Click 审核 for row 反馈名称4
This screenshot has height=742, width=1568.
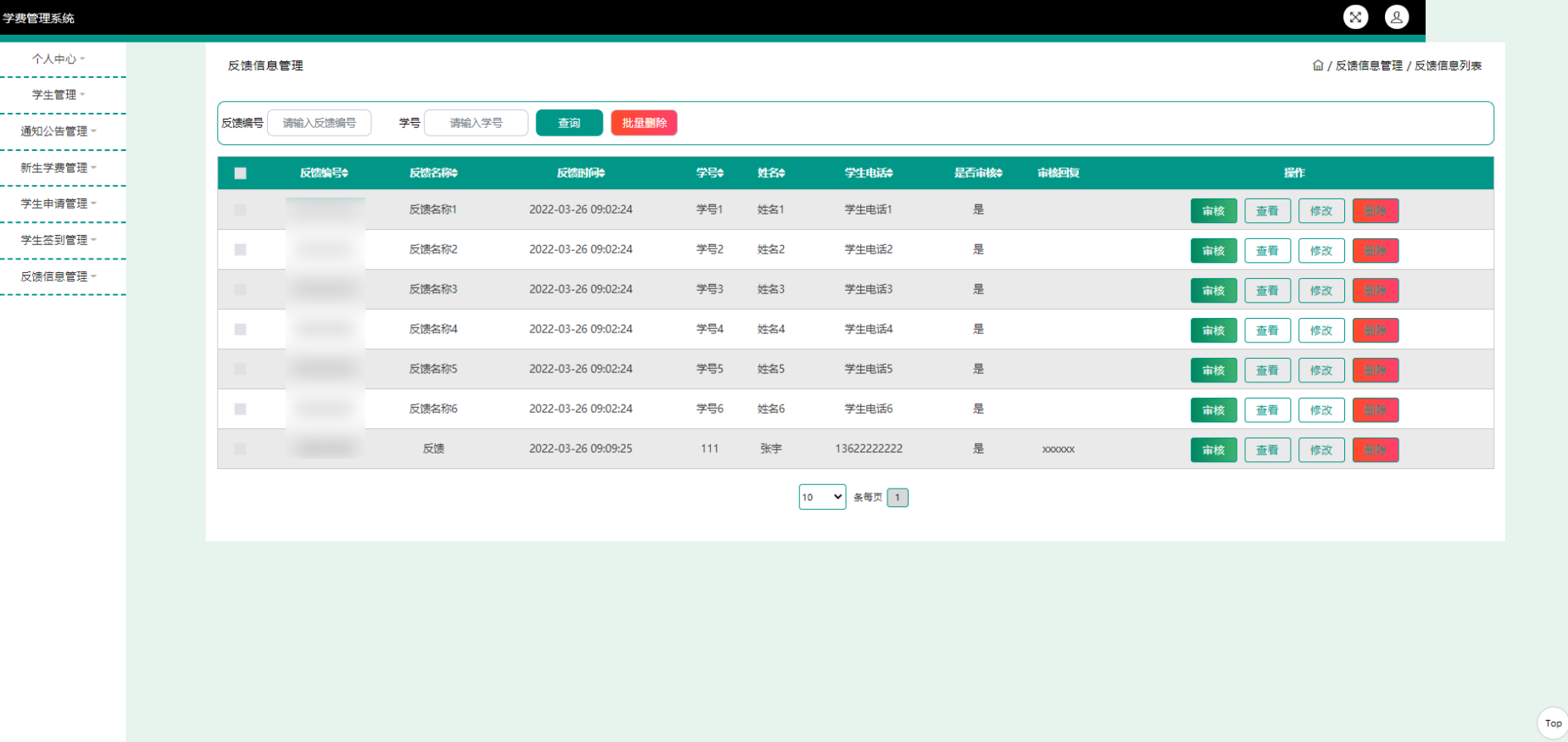(x=1214, y=331)
